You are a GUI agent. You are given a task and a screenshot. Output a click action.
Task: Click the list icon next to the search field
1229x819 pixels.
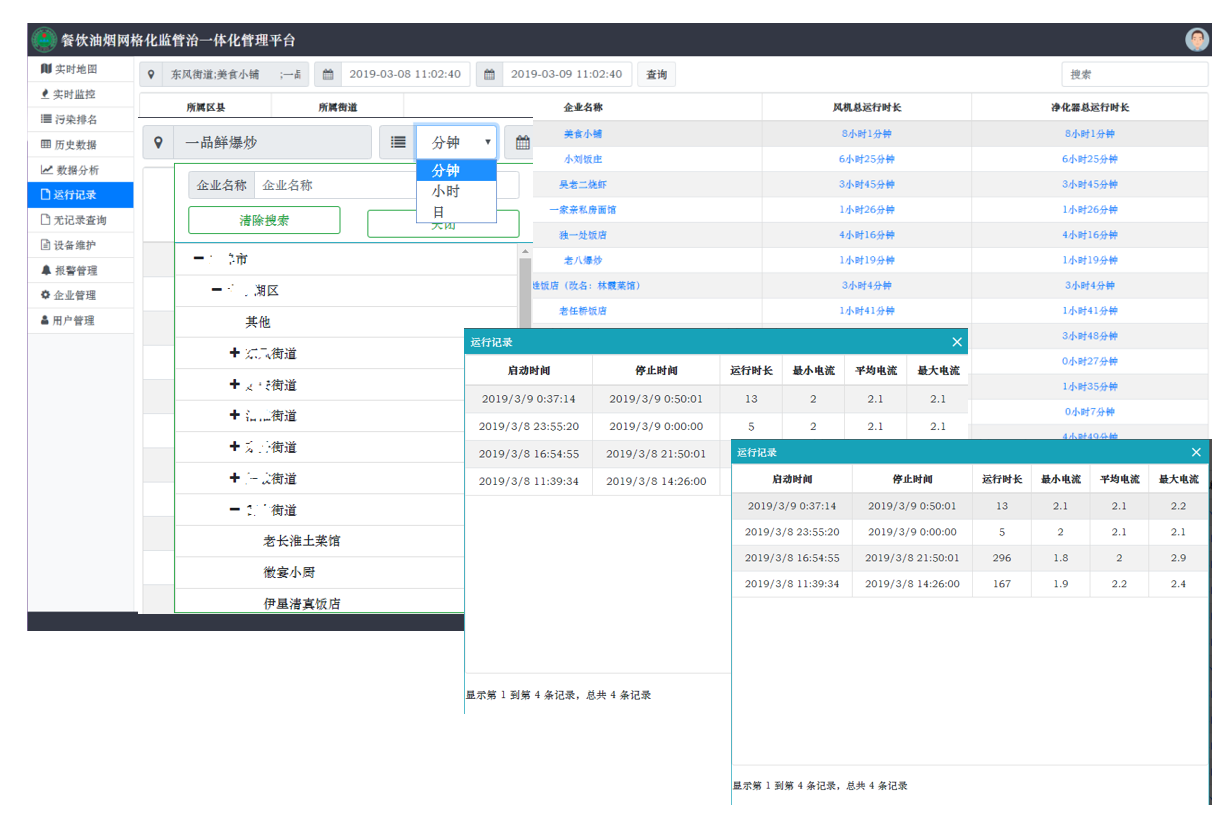click(x=399, y=142)
